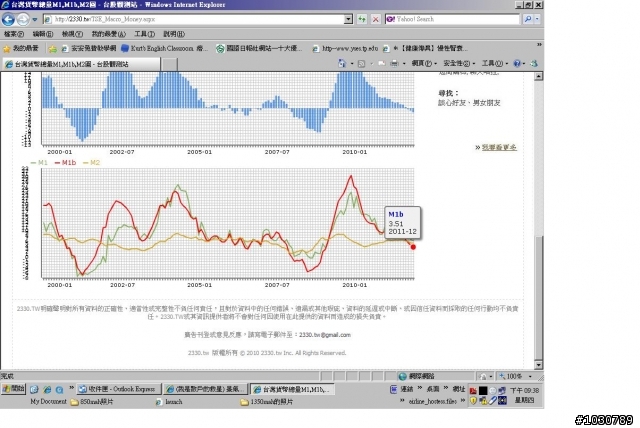This screenshot has height=428, width=640.
Task: Open the 說明(H) menu
Action: click(x=174, y=34)
